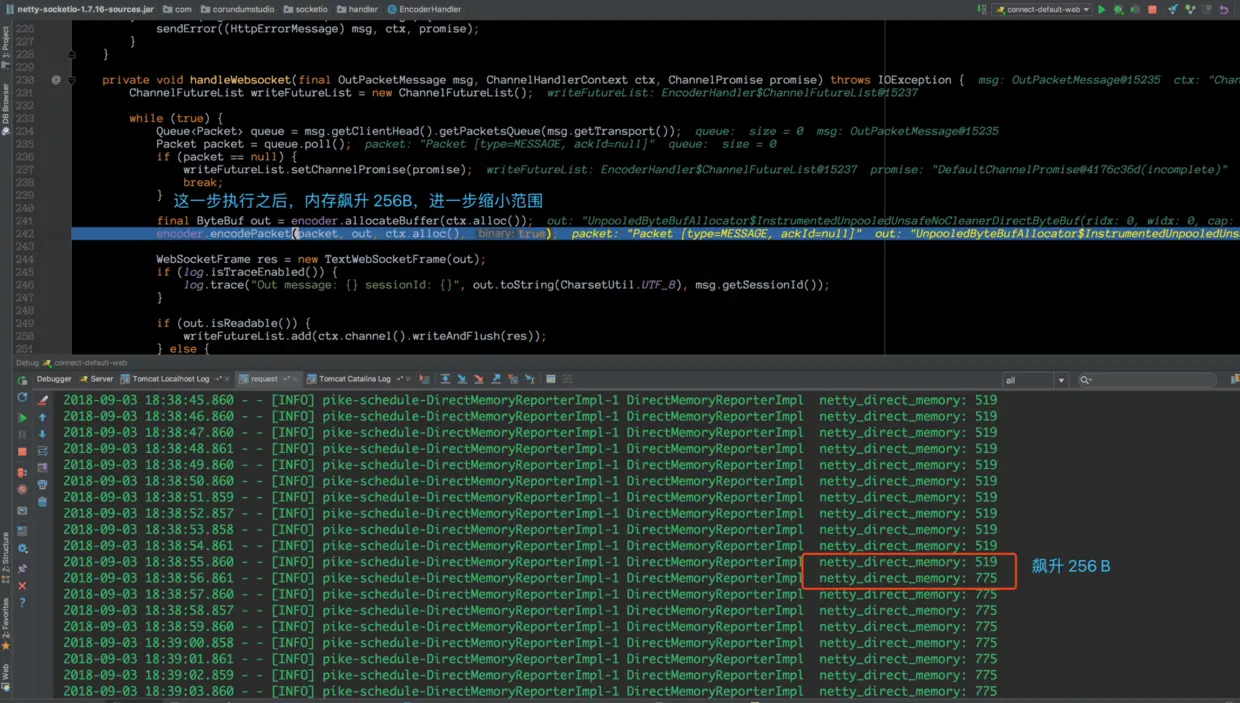Click fold marker at line 228
Viewport: 1240px width, 703px height.
click(x=72, y=55)
